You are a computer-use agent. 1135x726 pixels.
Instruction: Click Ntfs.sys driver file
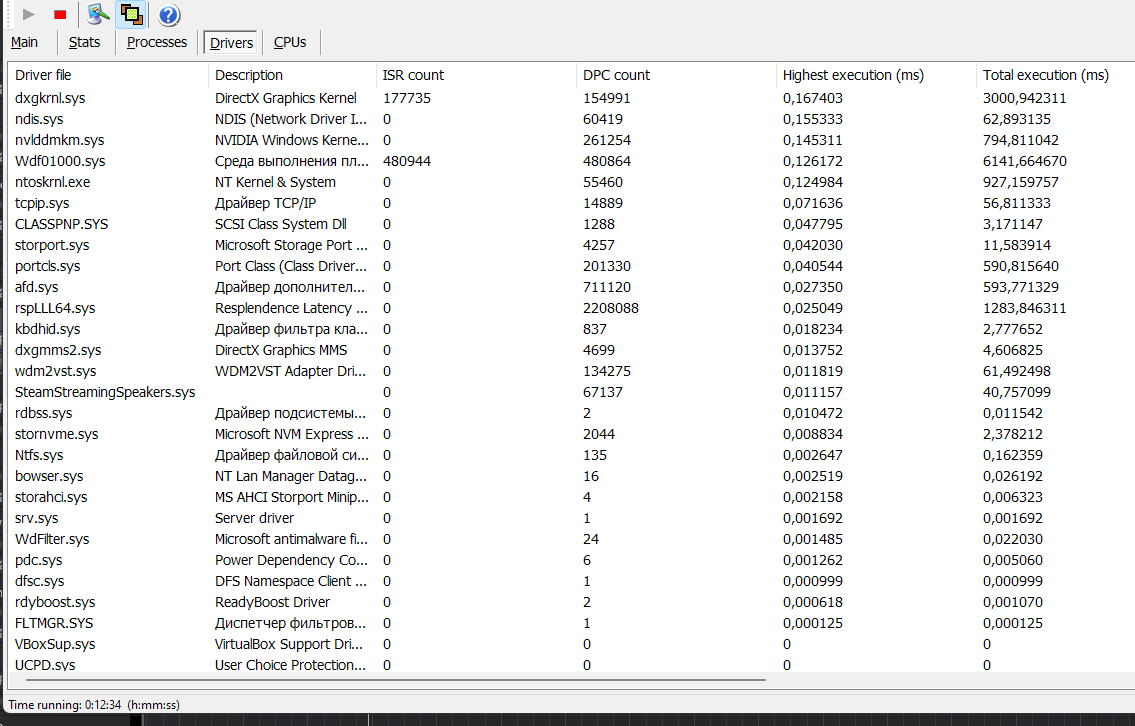coord(39,455)
